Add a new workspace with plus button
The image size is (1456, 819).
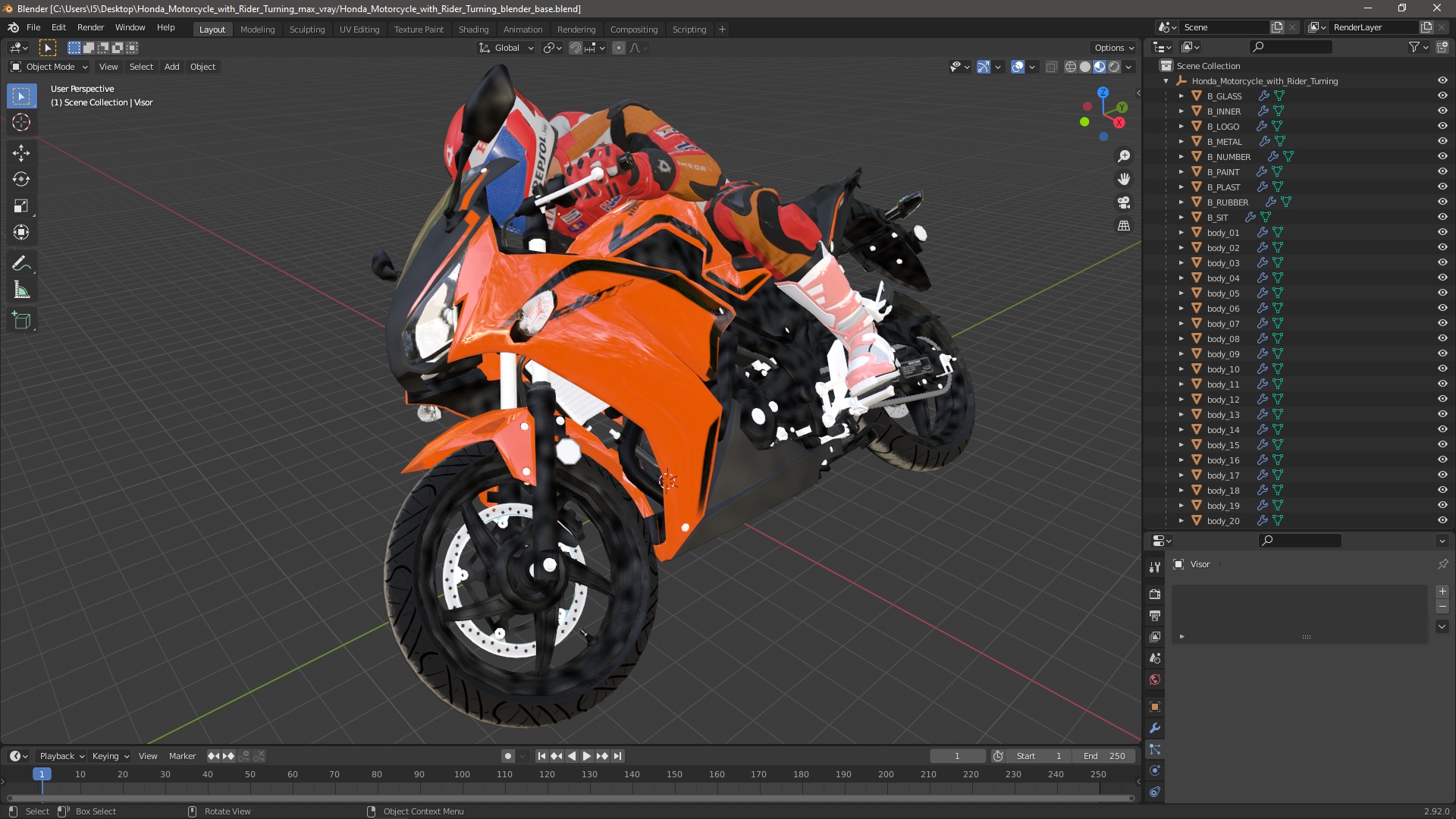722,30
